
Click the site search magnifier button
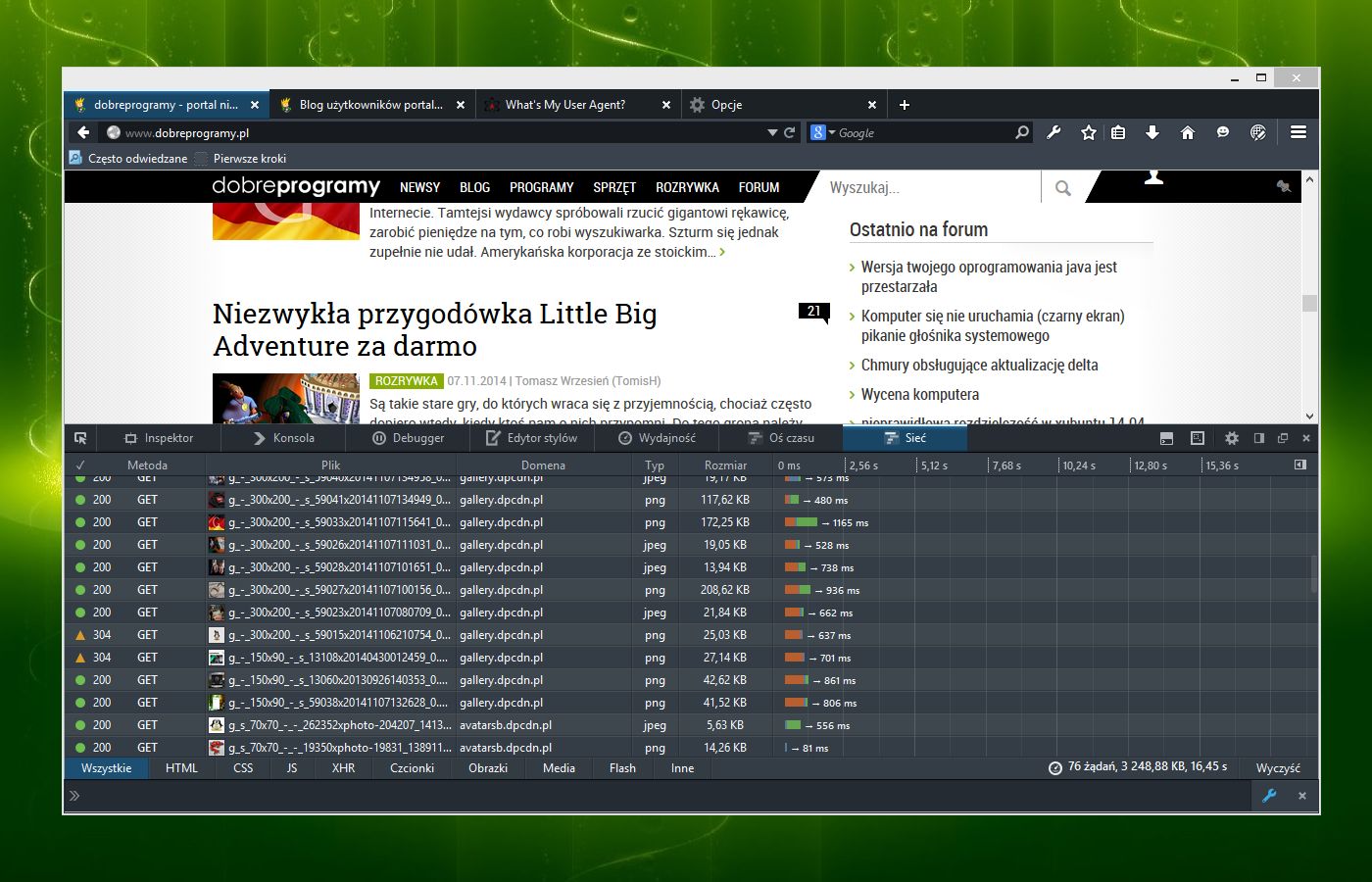(x=1063, y=188)
